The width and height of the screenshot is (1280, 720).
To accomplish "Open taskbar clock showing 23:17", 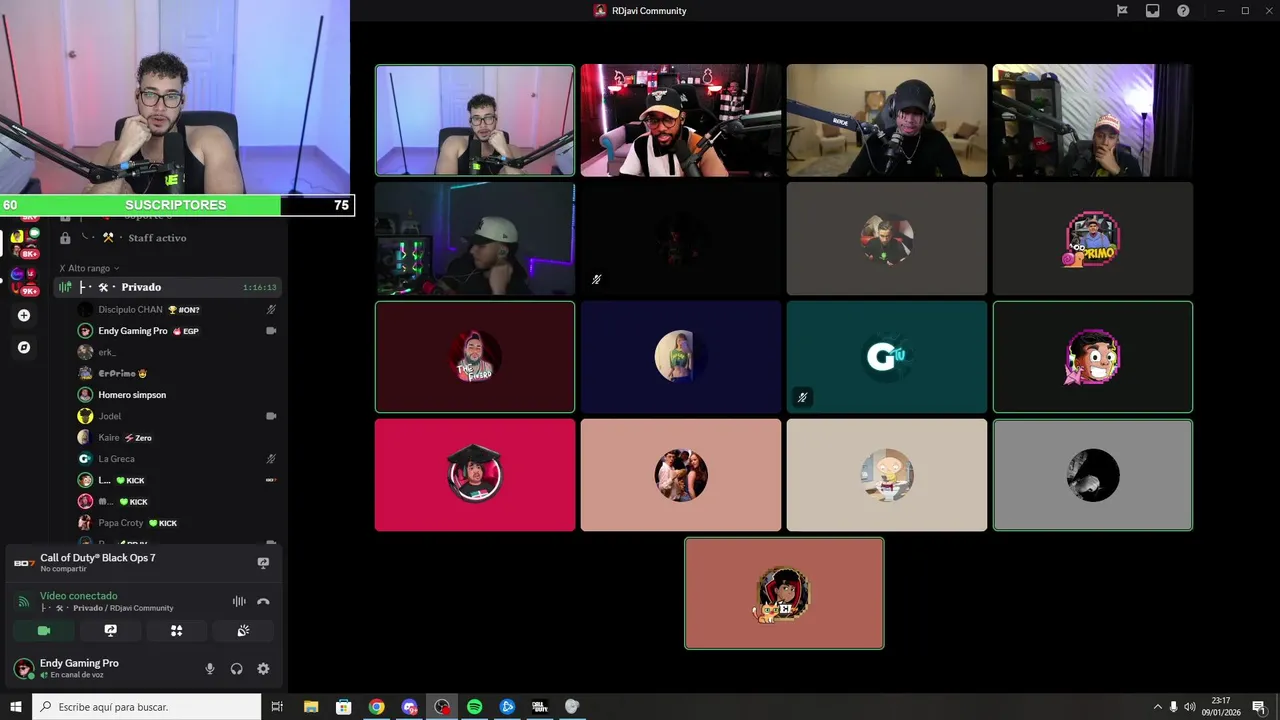I will pyautogui.click(x=1220, y=707).
